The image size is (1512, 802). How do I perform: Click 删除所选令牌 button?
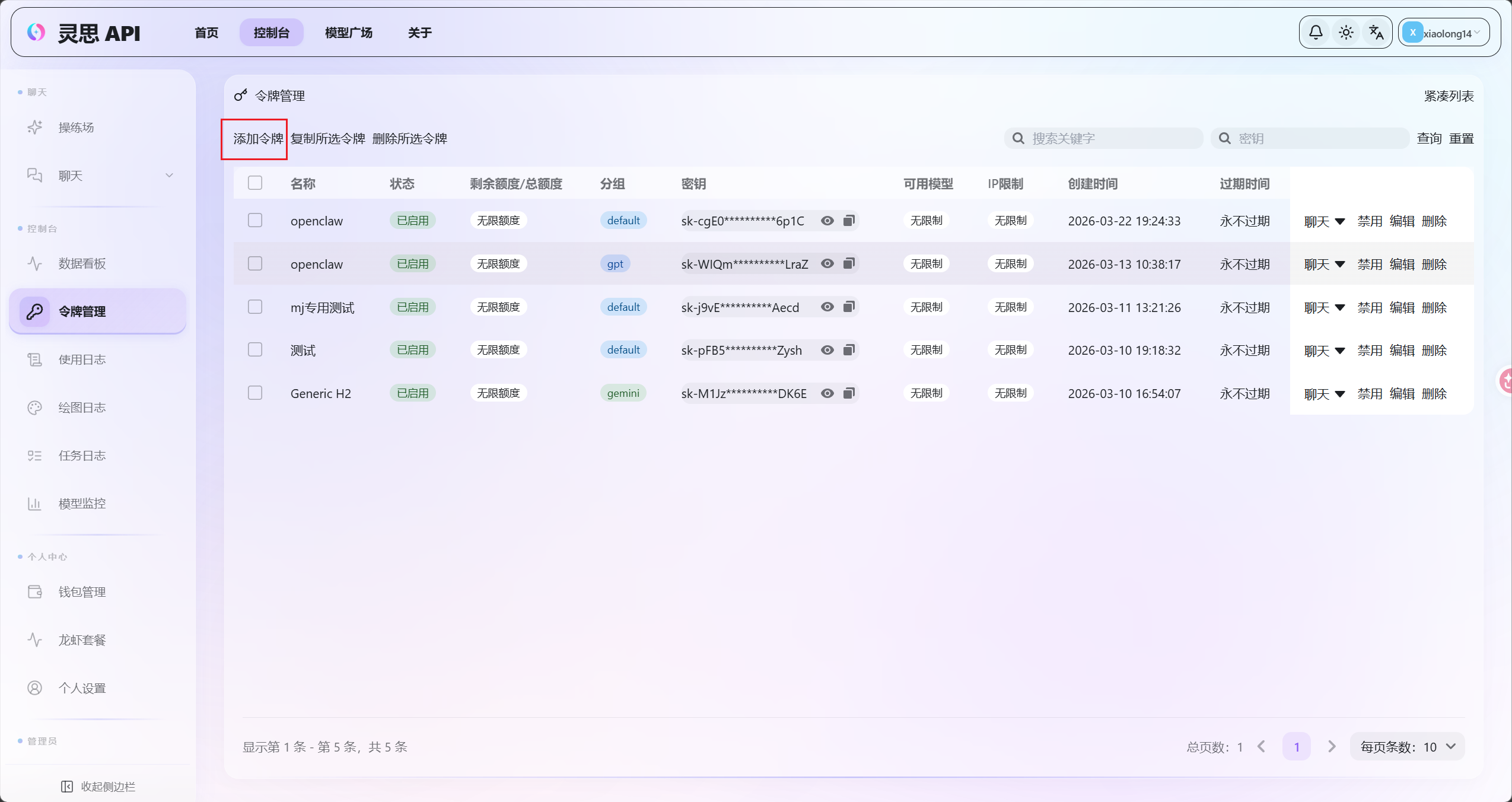[410, 139]
